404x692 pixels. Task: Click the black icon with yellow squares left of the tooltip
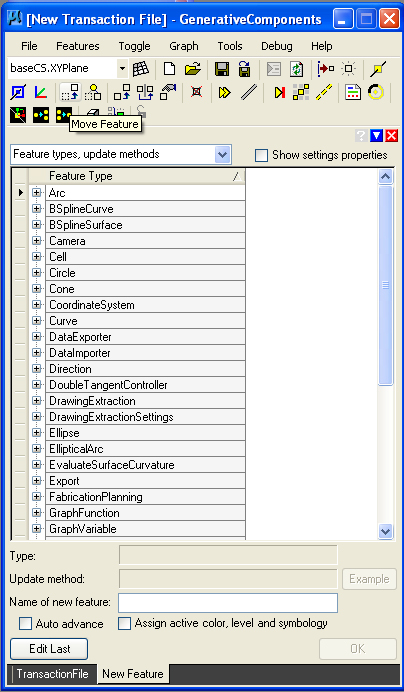(64, 115)
